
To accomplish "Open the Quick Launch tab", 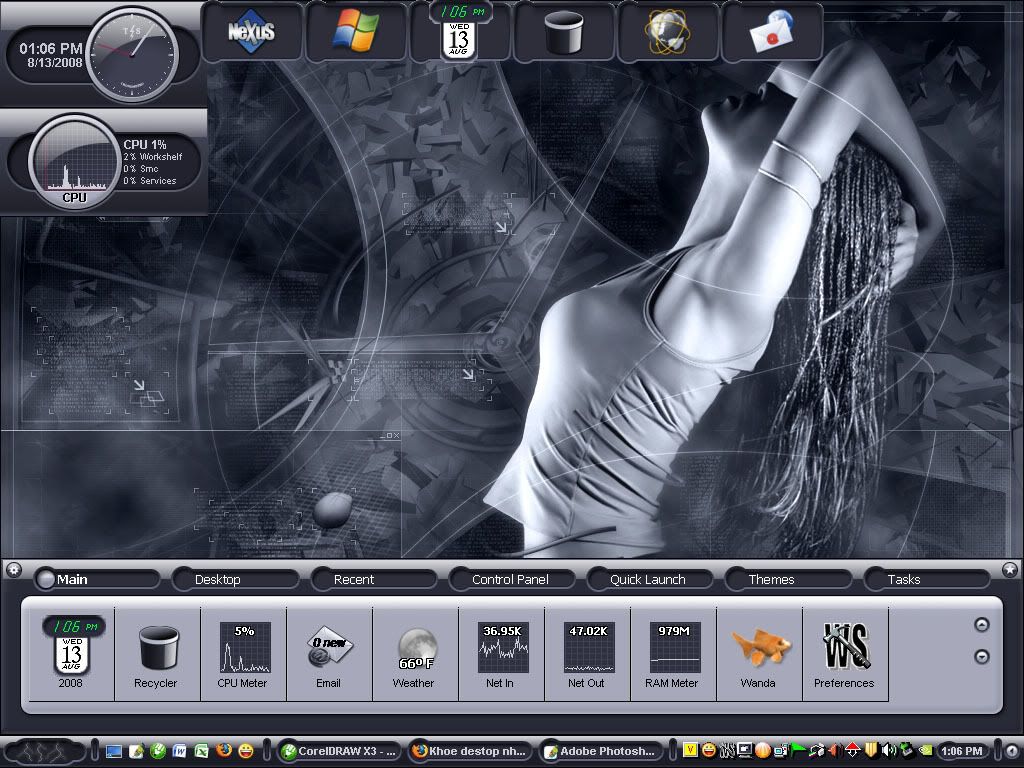I will click(648, 579).
